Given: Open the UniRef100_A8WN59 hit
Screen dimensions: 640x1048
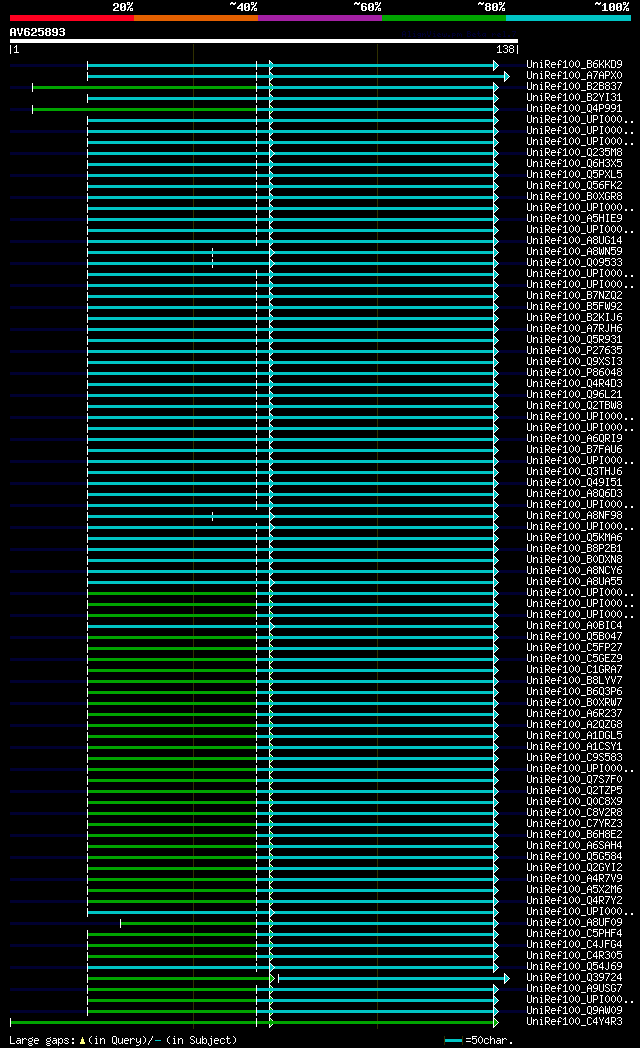Looking at the screenshot, I should [574, 251].
